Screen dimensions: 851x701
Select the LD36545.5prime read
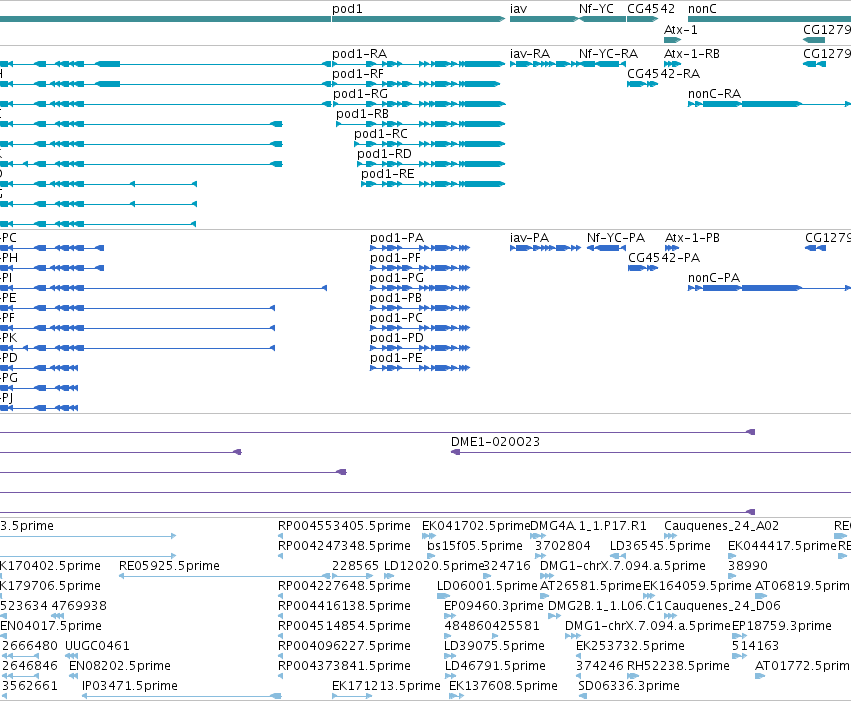point(618,556)
